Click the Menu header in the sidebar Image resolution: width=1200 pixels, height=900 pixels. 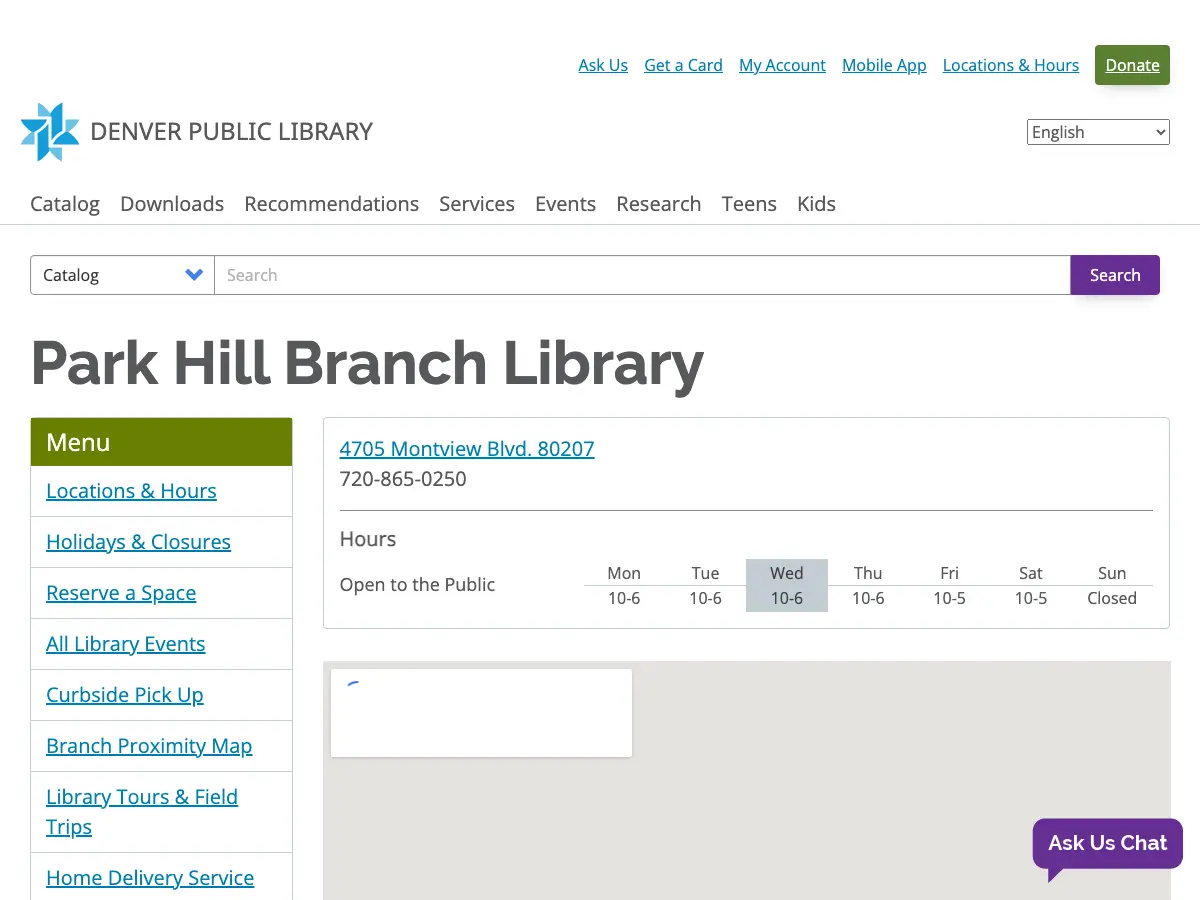[161, 442]
